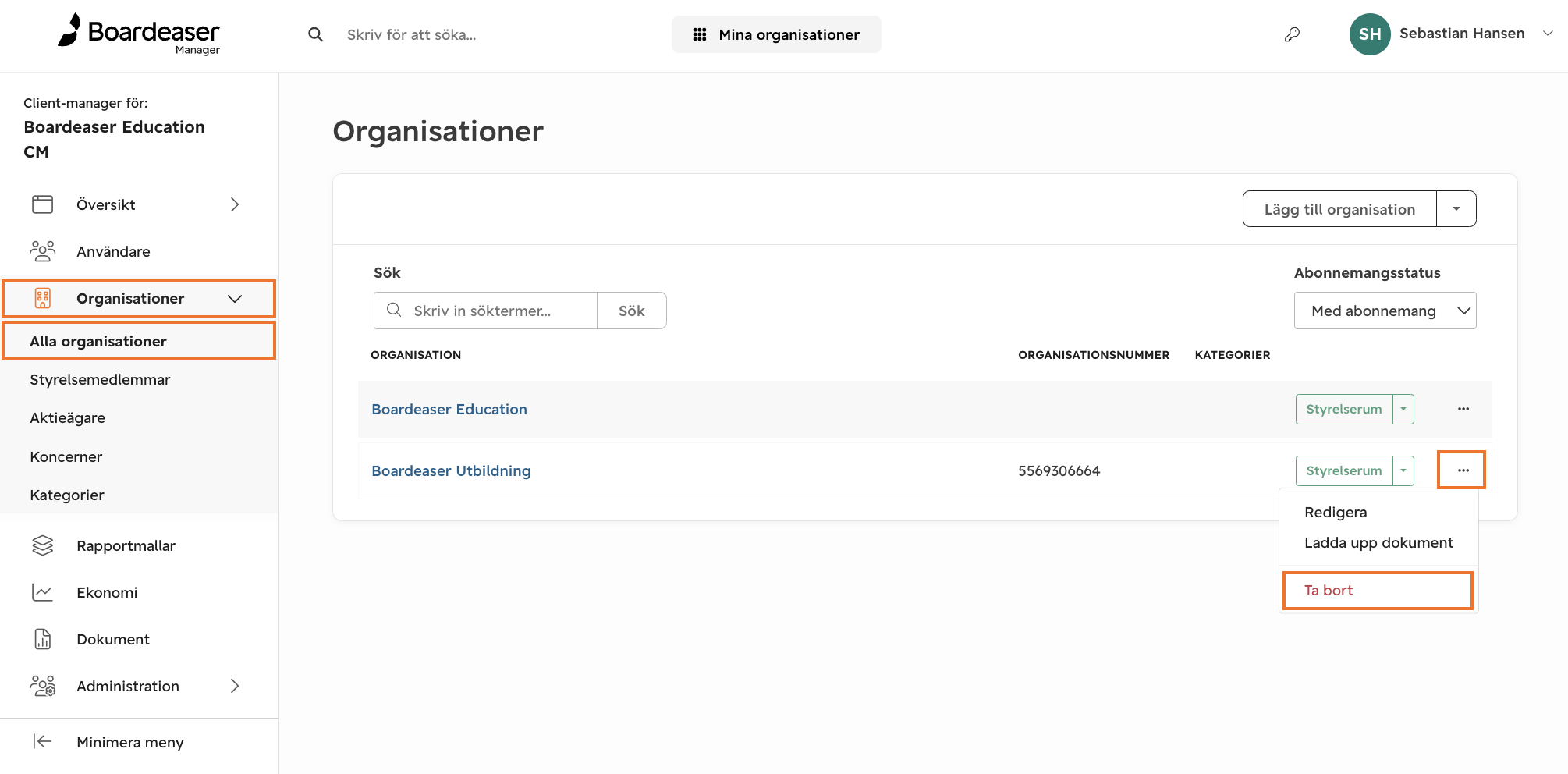The width and height of the screenshot is (1568, 774).
Task: Click the Minimera meny label
Action: pos(130,742)
